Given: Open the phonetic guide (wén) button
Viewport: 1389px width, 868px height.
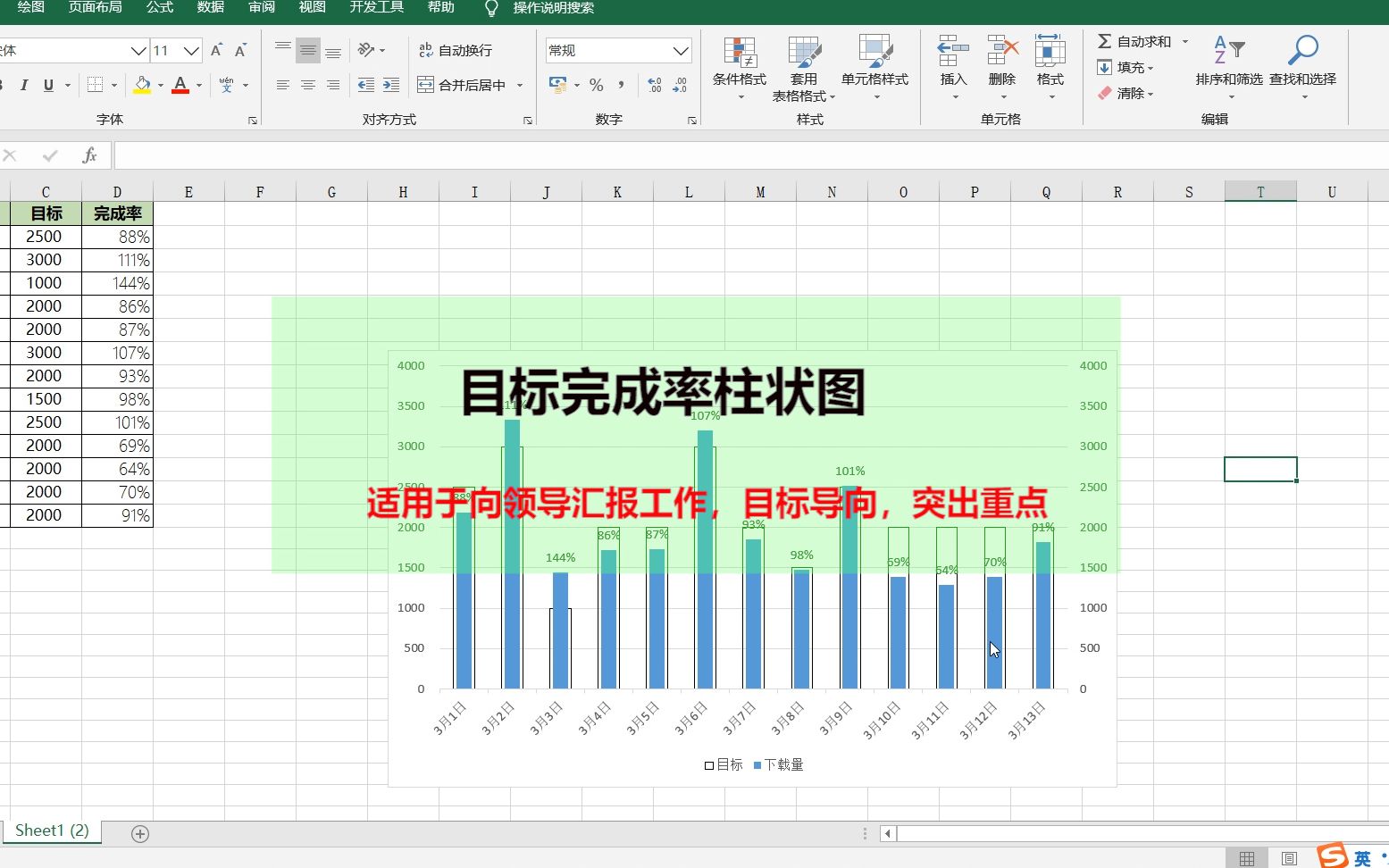Looking at the screenshot, I should pos(226,85).
